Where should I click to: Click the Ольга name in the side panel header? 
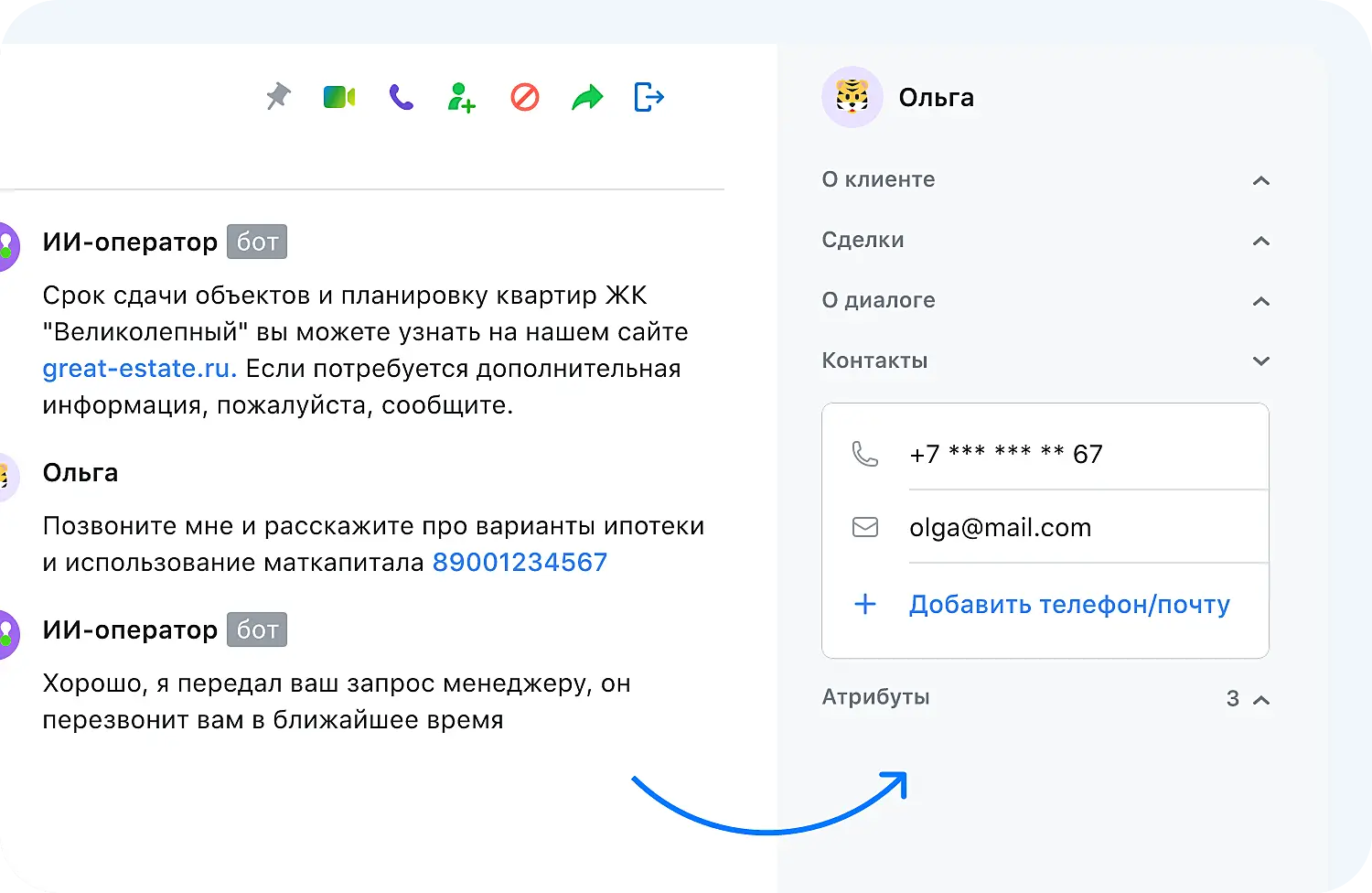pos(936,98)
